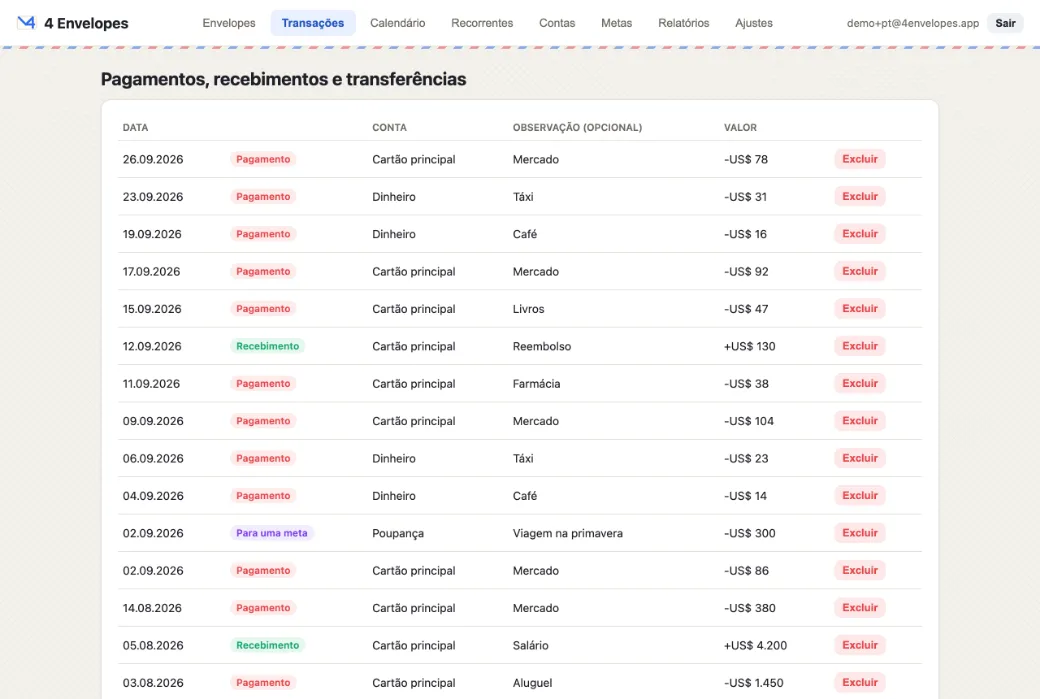Click the VALOR column header

point(740,127)
